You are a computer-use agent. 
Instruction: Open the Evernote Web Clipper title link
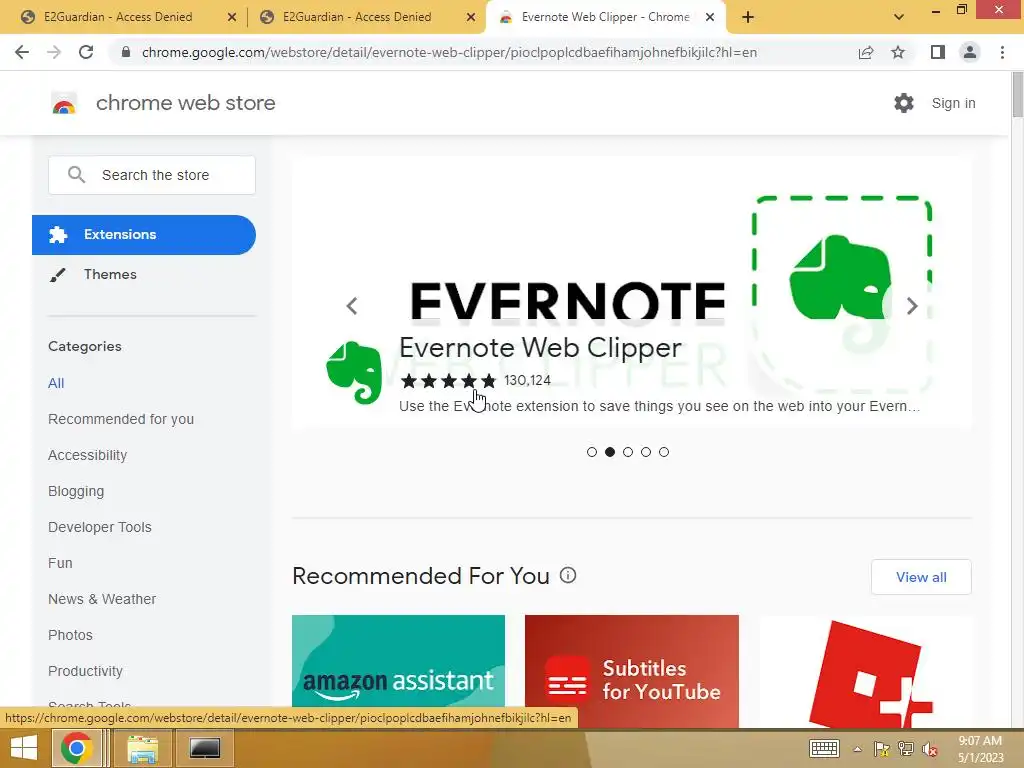pos(540,347)
